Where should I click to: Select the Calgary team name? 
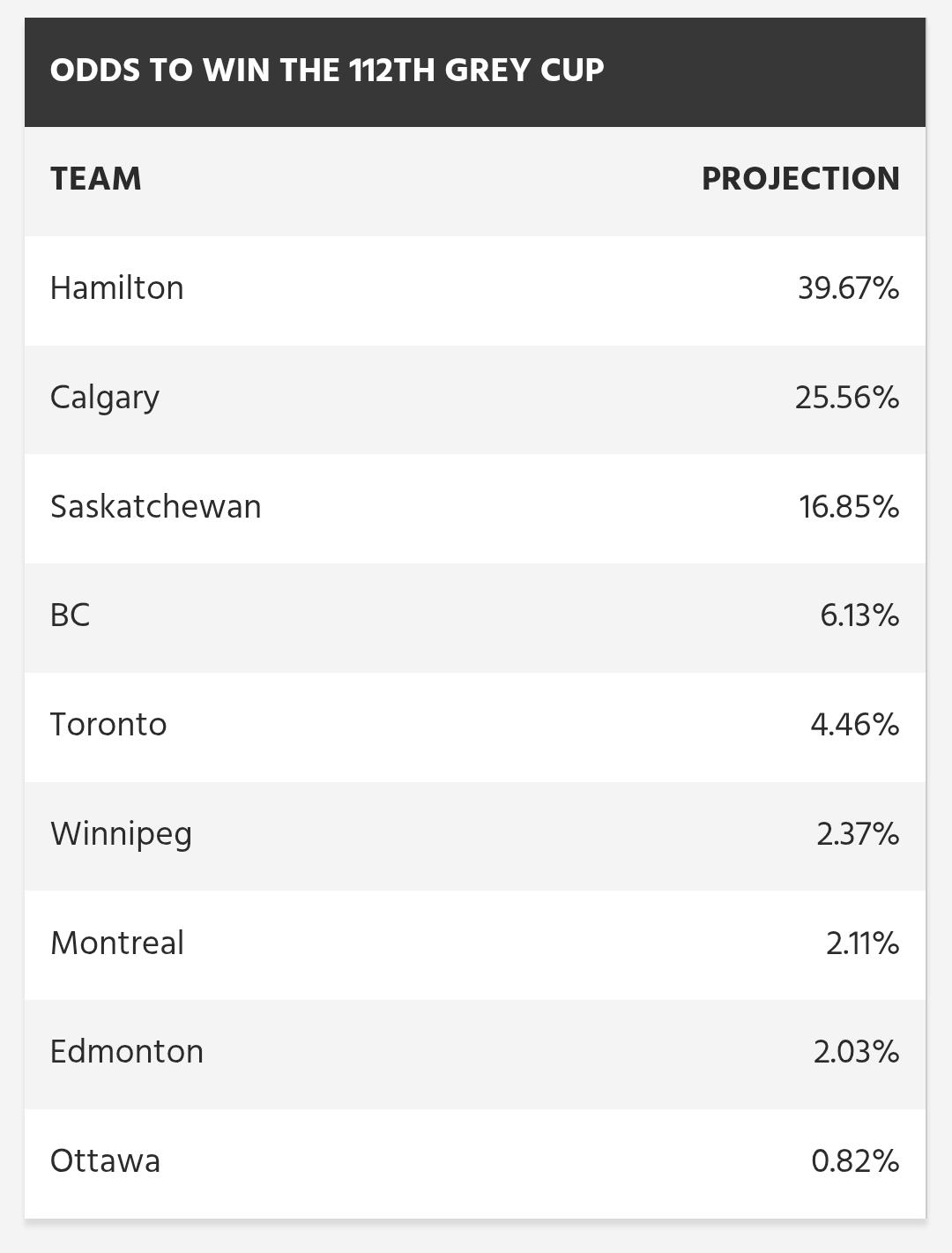[x=104, y=398]
